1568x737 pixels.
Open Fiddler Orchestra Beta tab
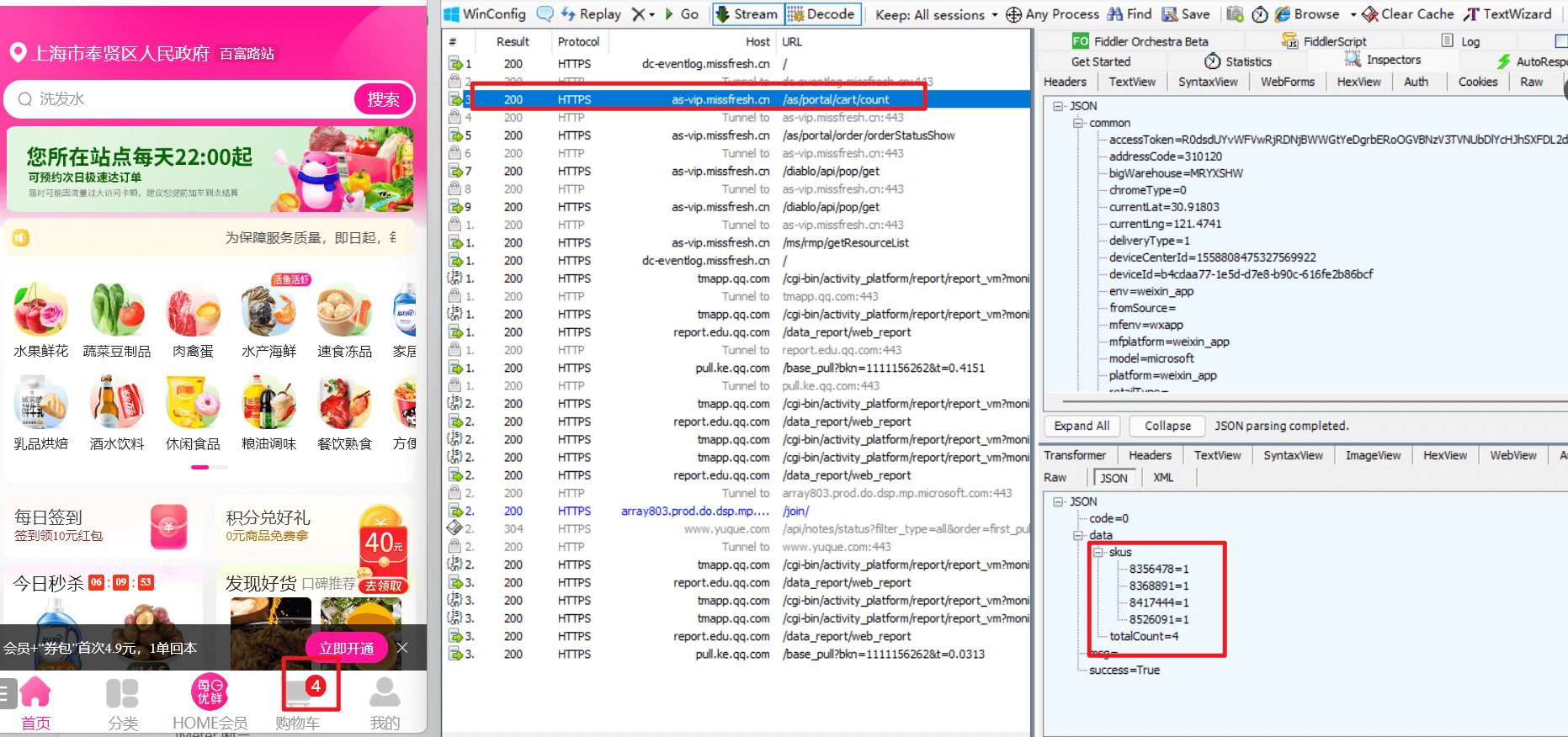pos(1140,41)
